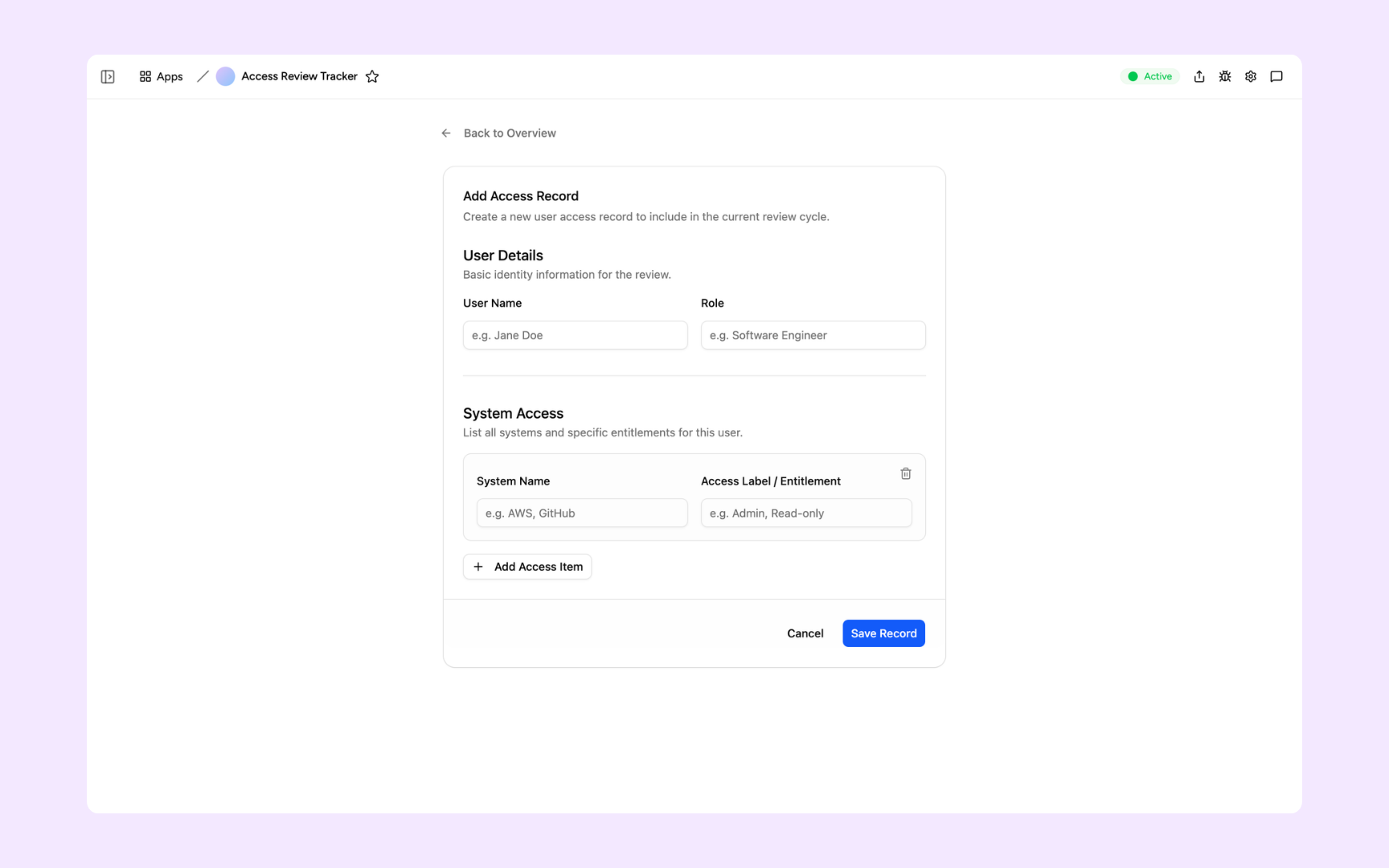Click the System Name label
This screenshot has height=868, width=1389.
pos(513,481)
